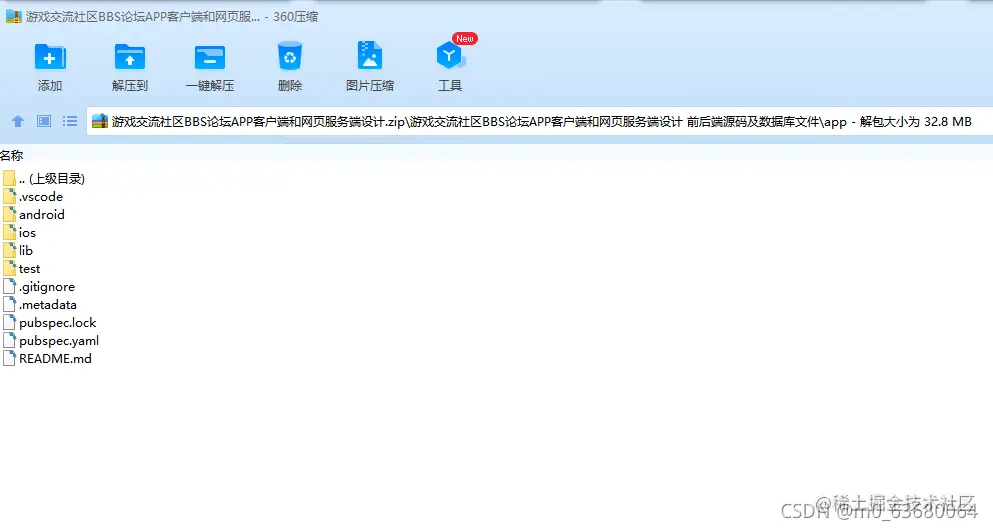The height and width of the screenshot is (531, 993).
Task: Go up one level with arrow icon
Action: (18, 121)
